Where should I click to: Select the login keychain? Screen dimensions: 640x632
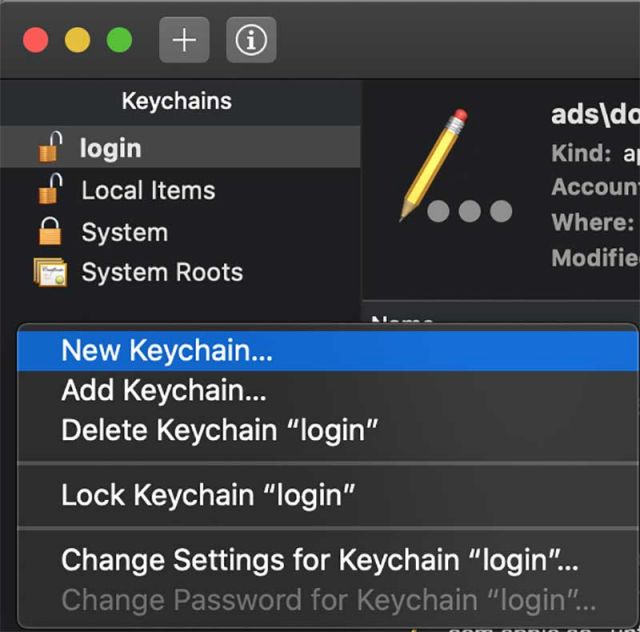click(180, 147)
